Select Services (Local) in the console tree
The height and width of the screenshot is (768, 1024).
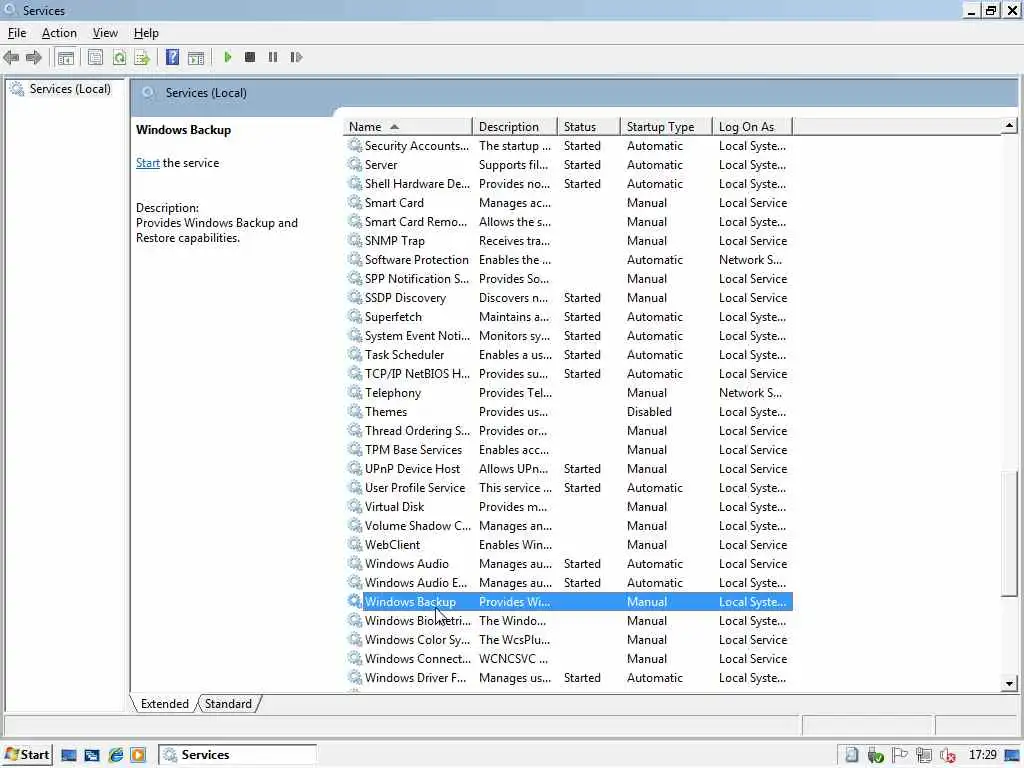click(70, 89)
